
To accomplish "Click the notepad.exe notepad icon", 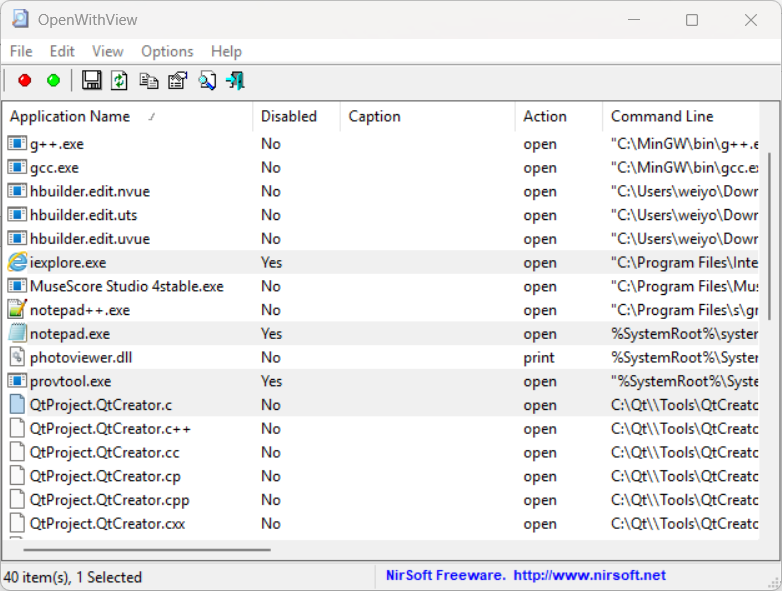I will 17,333.
